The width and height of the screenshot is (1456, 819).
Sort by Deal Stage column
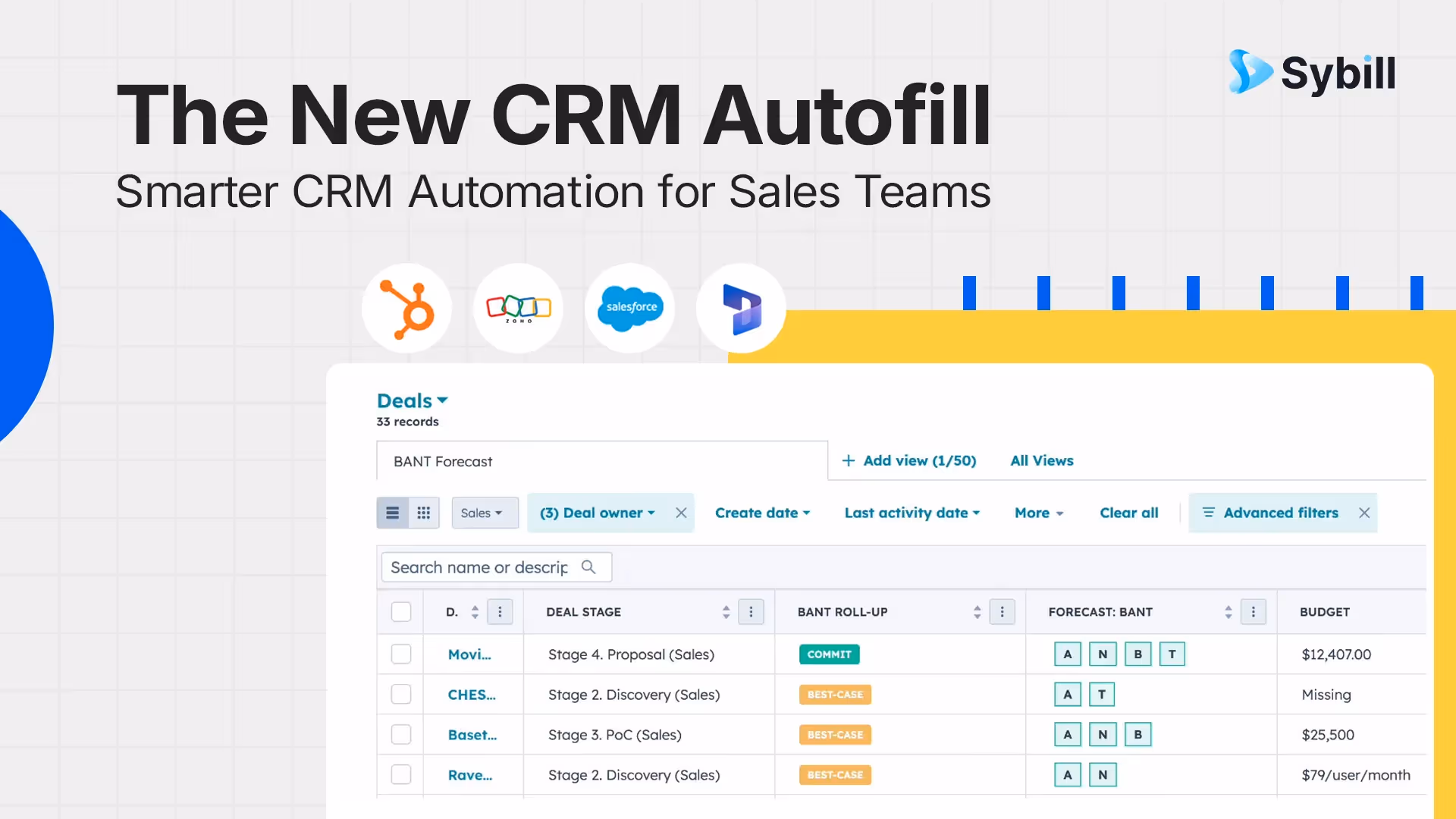point(726,612)
